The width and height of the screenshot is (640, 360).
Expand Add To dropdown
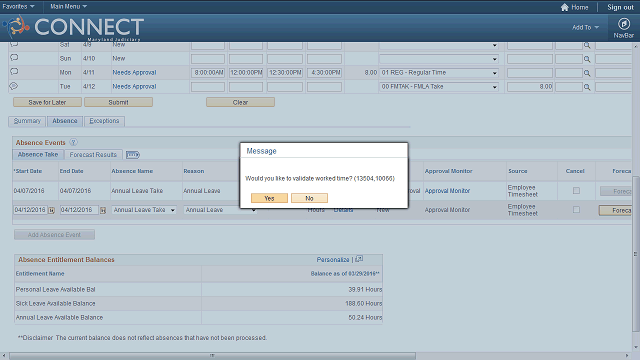tap(585, 27)
